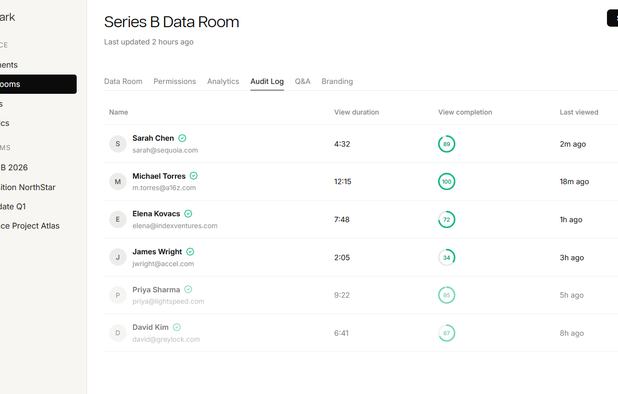Image resolution: width=618 pixels, height=394 pixels.
Task: Go to the Branding tab
Action: 337,81
